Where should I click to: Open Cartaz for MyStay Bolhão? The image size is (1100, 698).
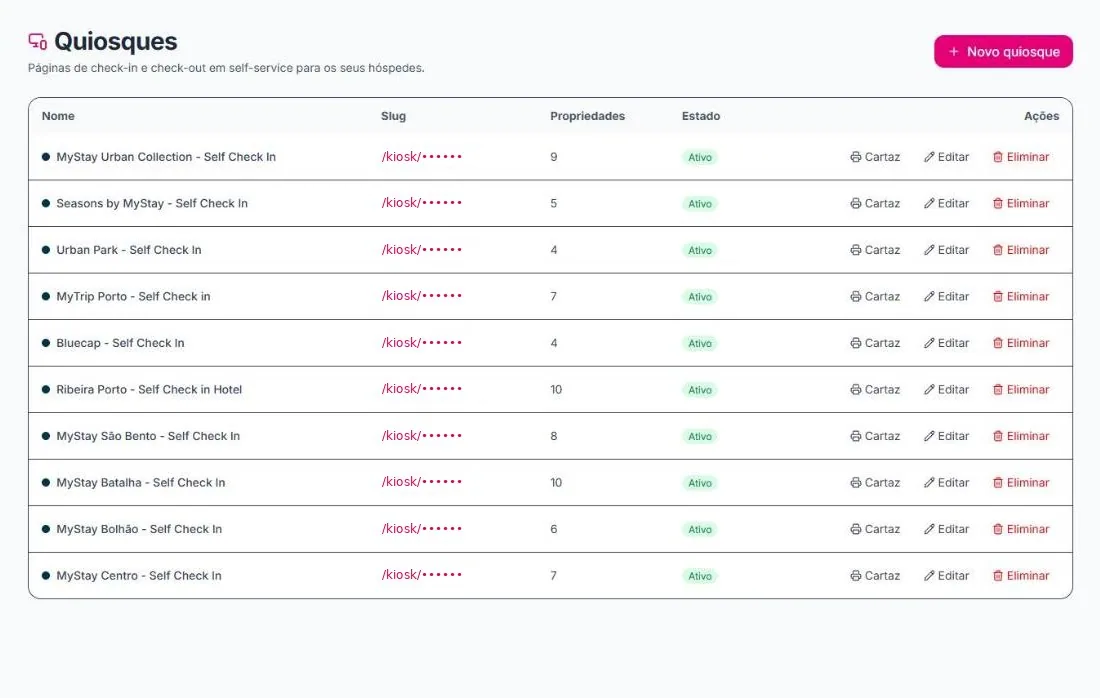(875, 529)
